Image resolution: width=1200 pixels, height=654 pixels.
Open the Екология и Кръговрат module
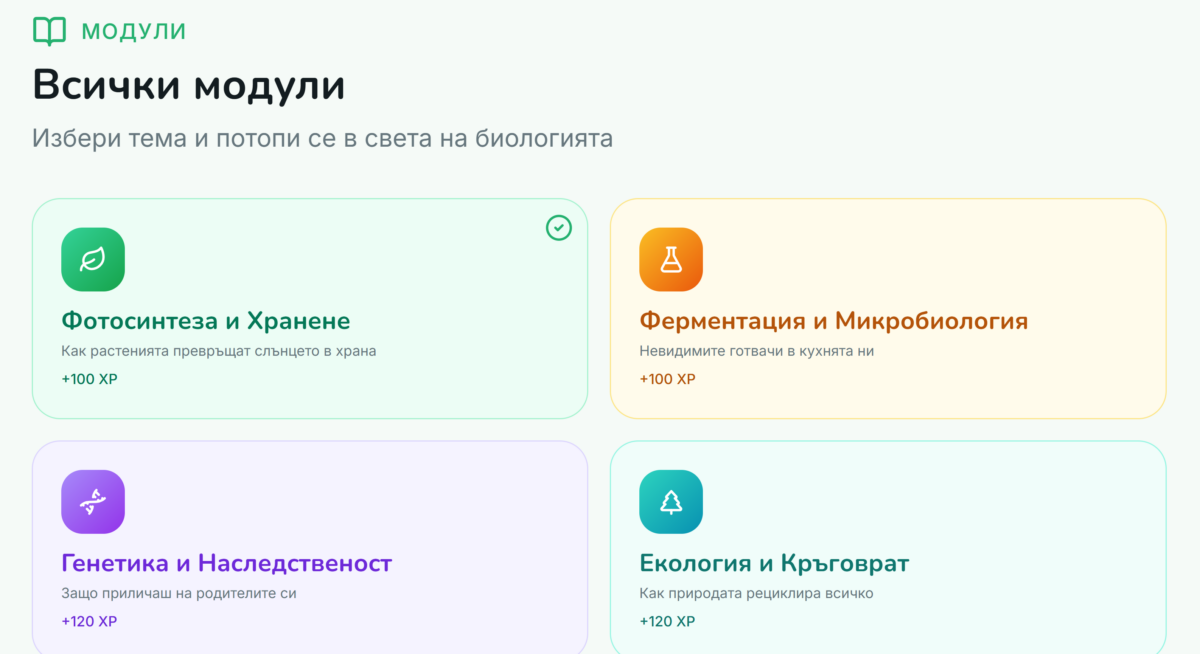(x=774, y=563)
